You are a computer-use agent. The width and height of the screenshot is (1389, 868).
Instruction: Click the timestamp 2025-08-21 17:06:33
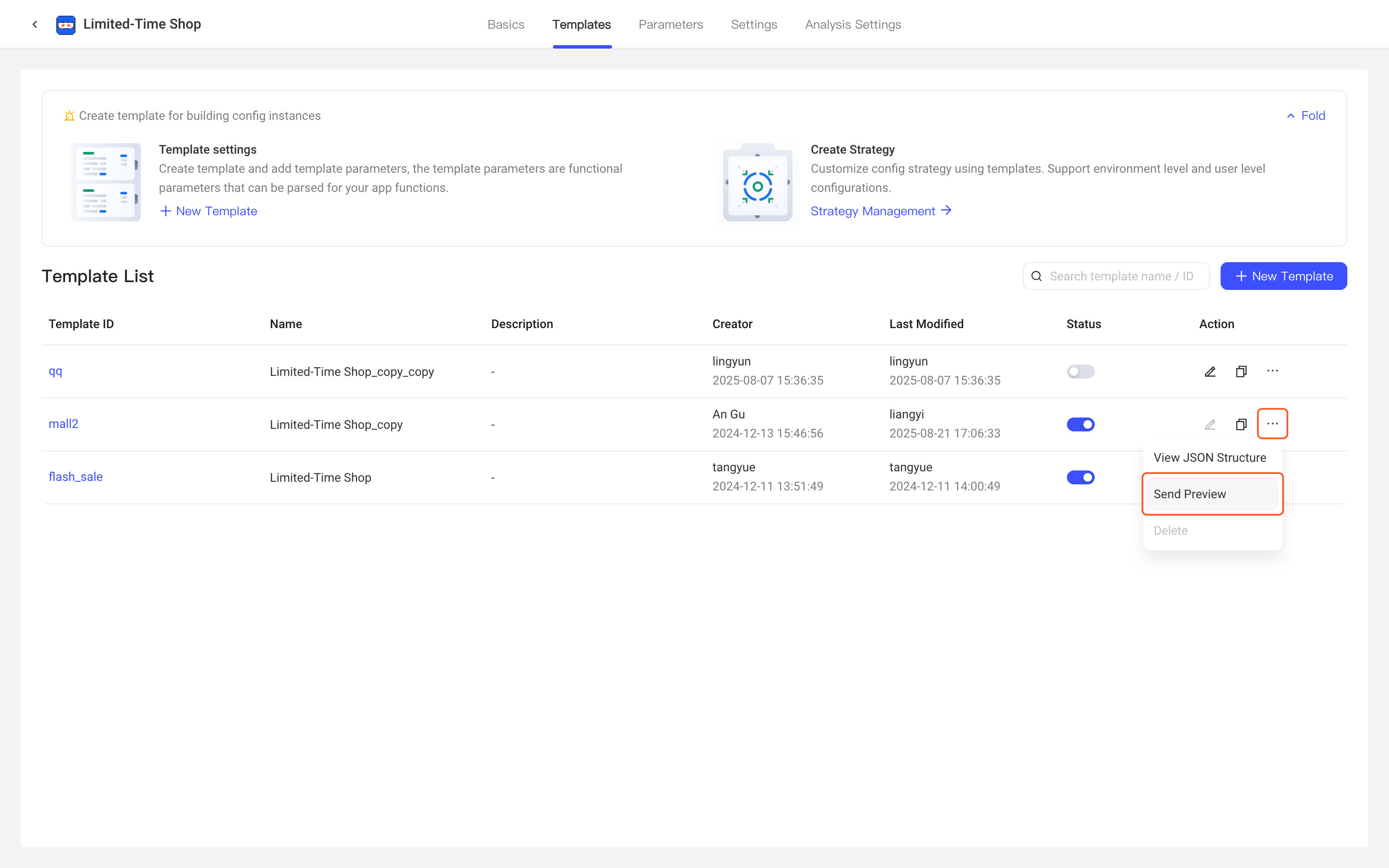pos(945,434)
